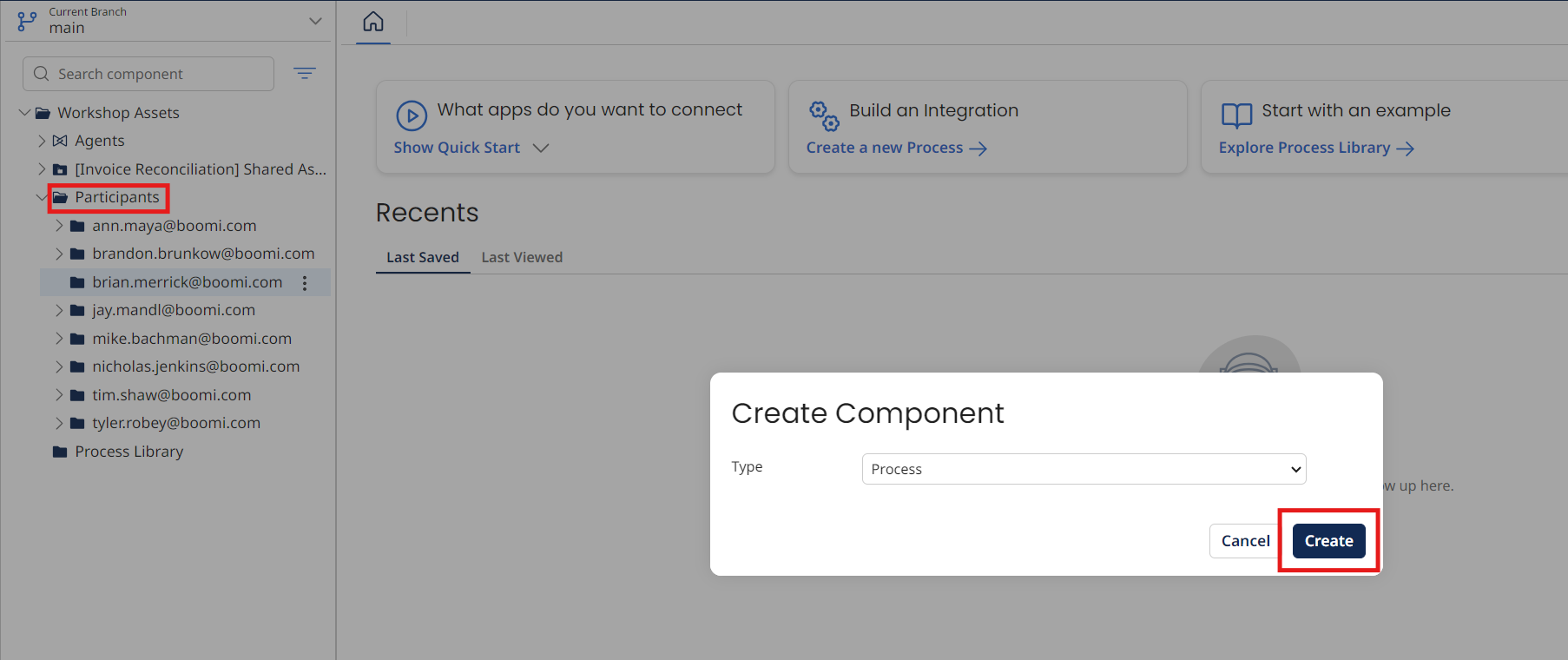Select the Process Library folder

point(128,452)
